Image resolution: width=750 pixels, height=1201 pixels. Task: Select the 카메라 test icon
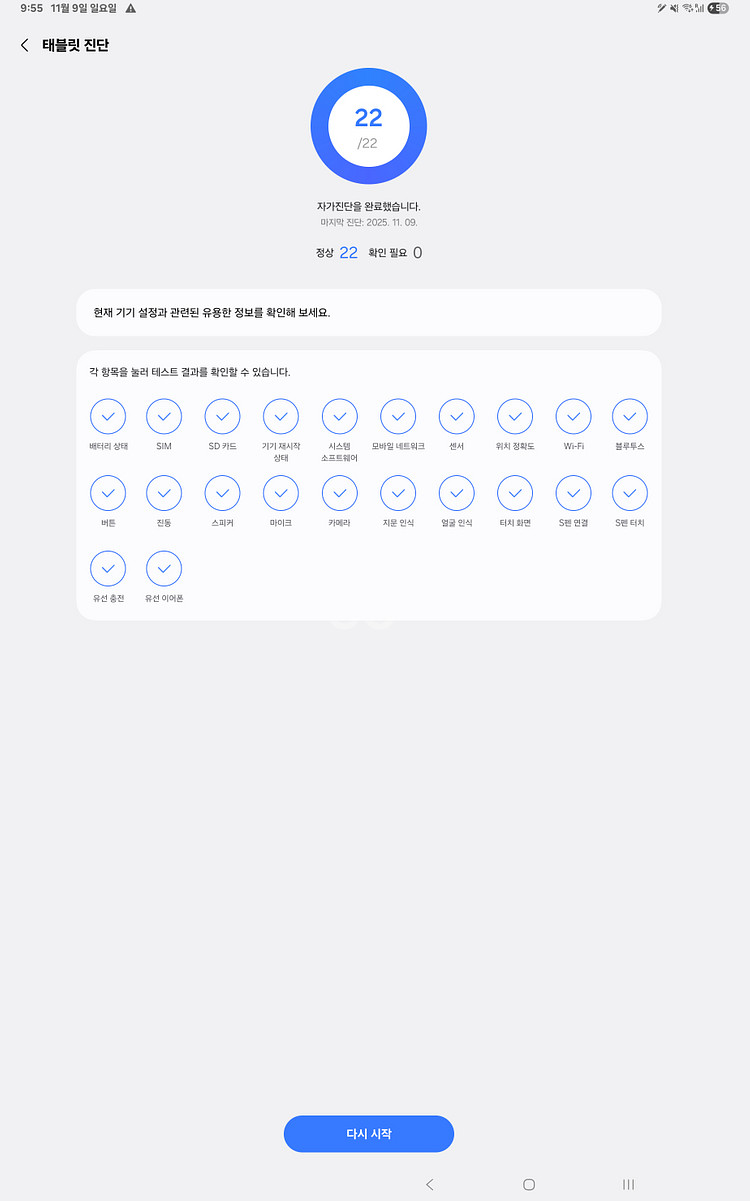[x=339, y=492]
